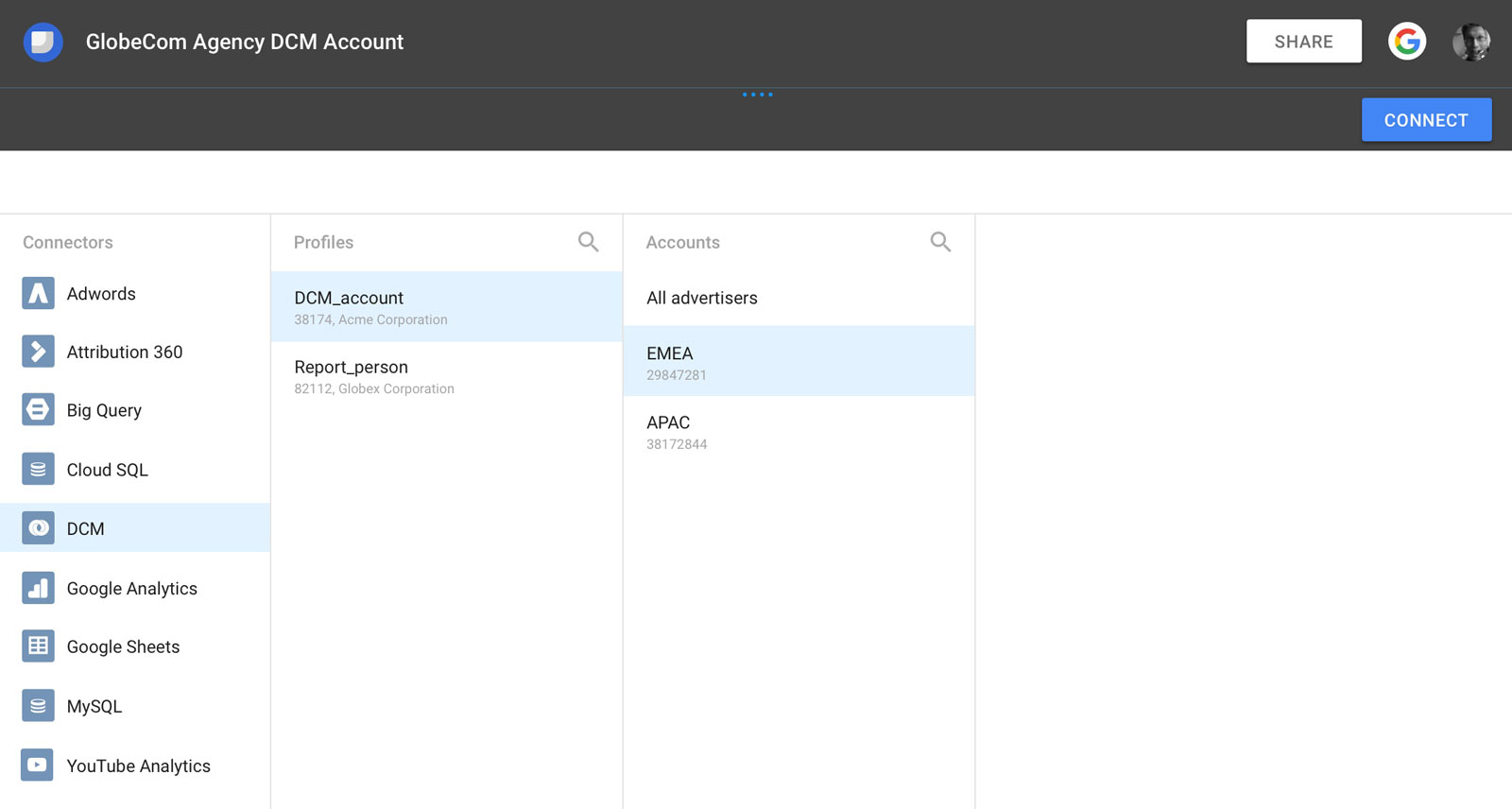Click the Profiles column header
This screenshot has width=1512, height=809.
click(323, 242)
